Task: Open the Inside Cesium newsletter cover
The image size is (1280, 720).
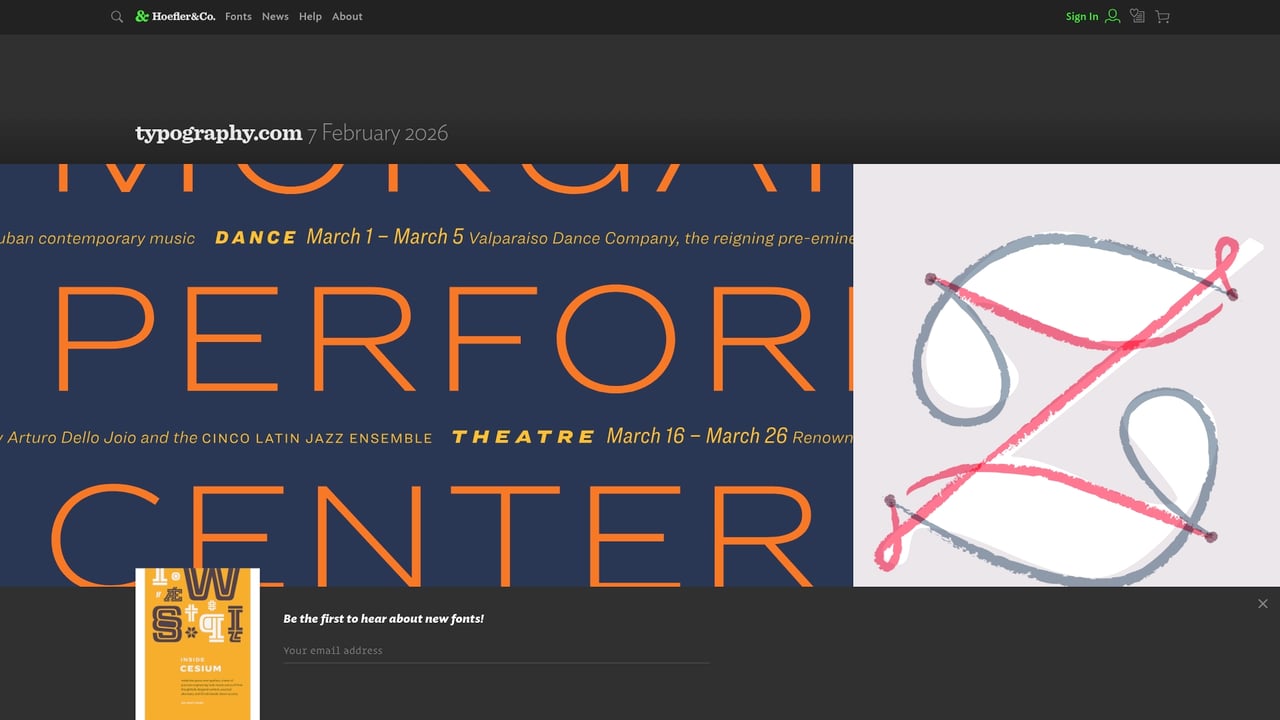Action: pyautogui.click(x=198, y=645)
